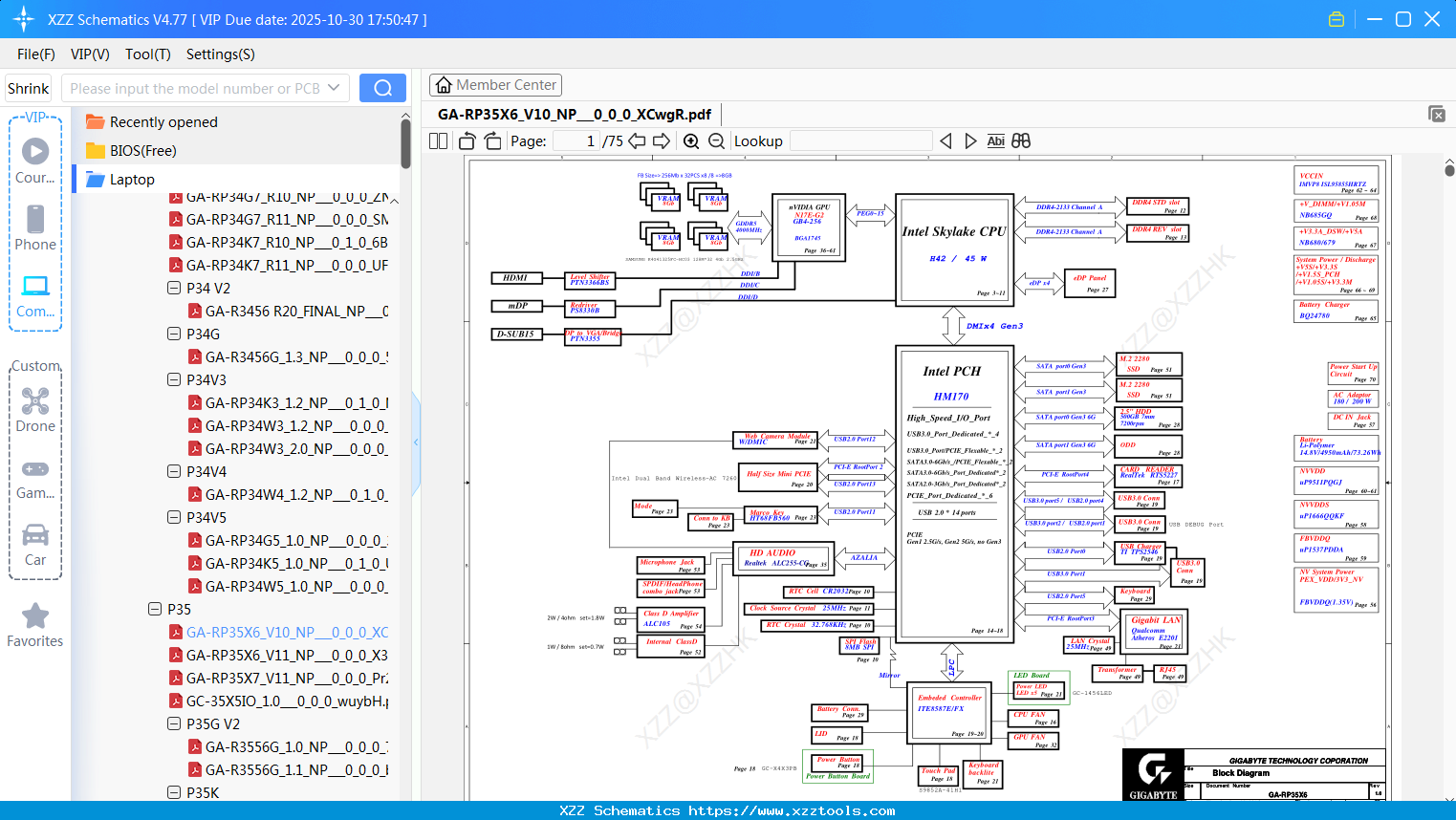The image size is (1456, 820).
Task: Collapse the P34 V2 tree node
Action: [174, 288]
